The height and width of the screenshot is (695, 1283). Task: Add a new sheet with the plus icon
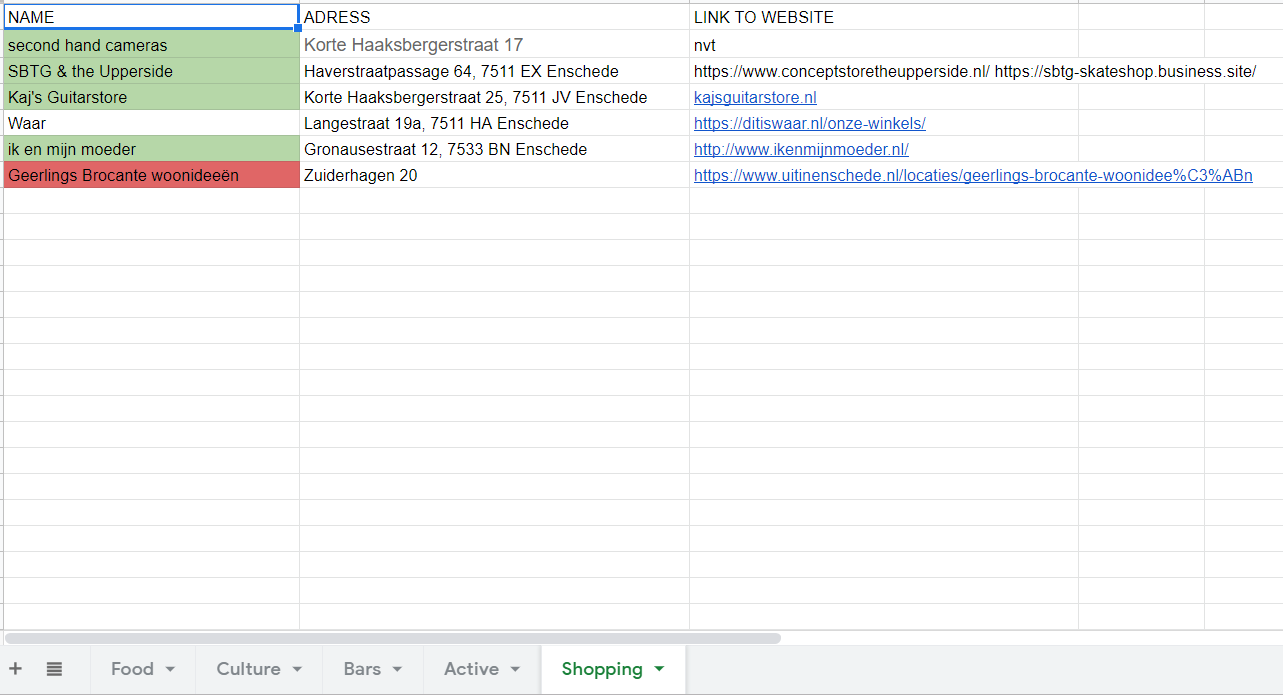15,669
